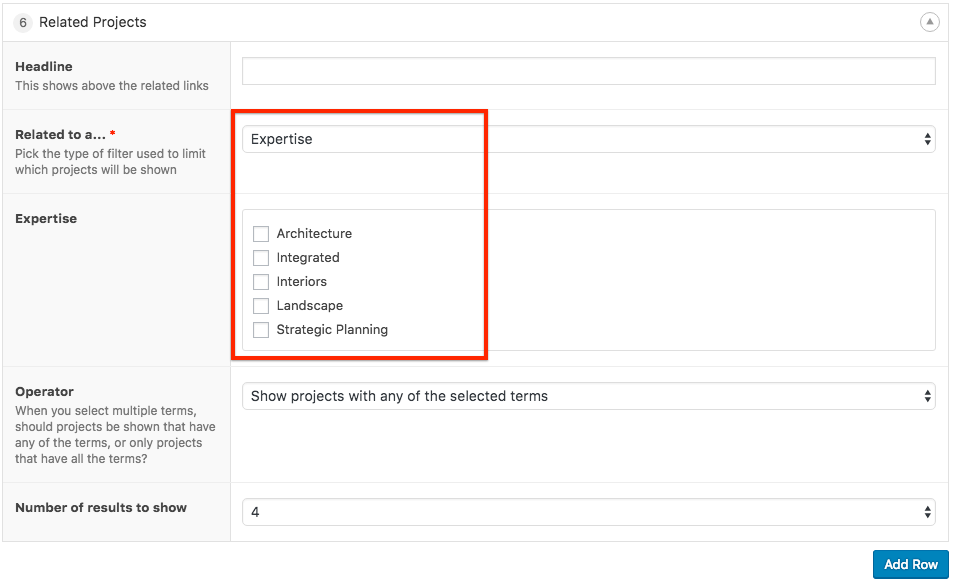Screen dimensions: 954x585
Task: Click the 'Strategic Planning' label text
Action: click(x=332, y=330)
